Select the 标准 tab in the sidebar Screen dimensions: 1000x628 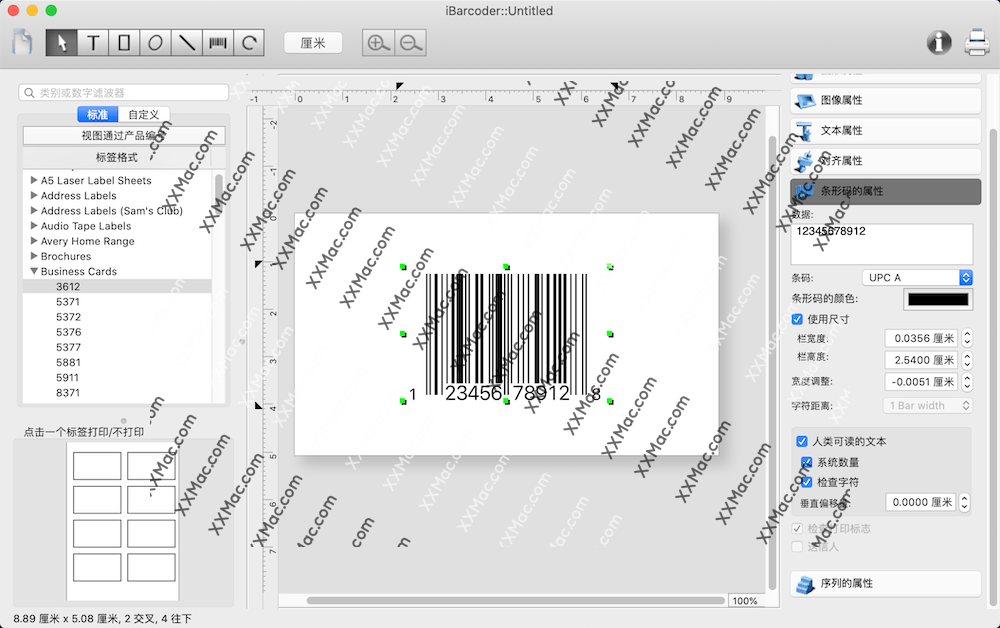(x=96, y=114)
